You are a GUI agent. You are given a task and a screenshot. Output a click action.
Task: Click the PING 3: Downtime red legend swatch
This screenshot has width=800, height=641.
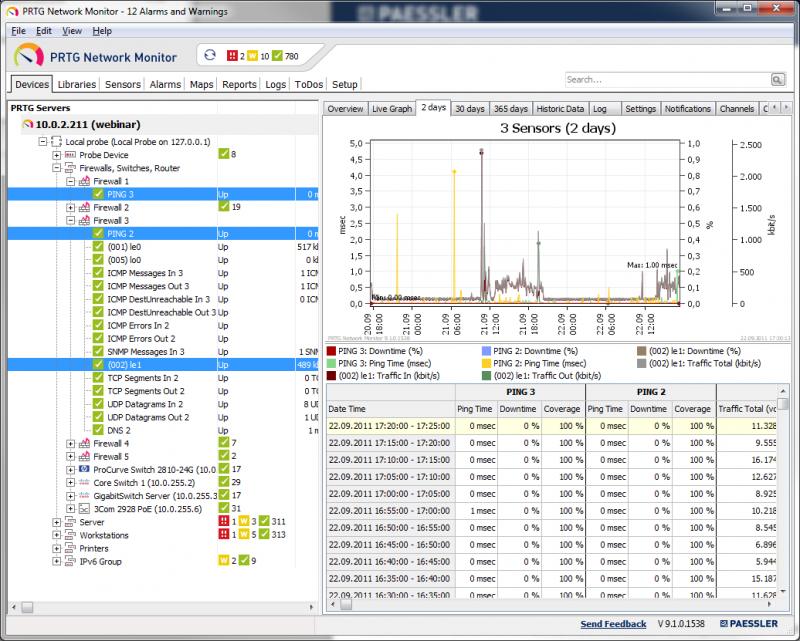coord(331,351)
